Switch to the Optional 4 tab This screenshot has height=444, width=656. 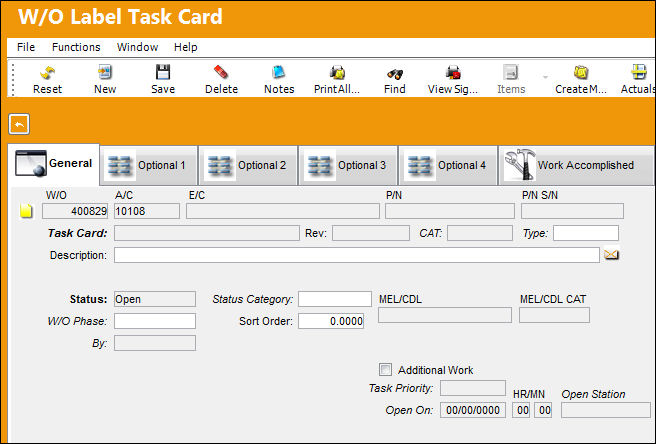(x=448, y=165)
